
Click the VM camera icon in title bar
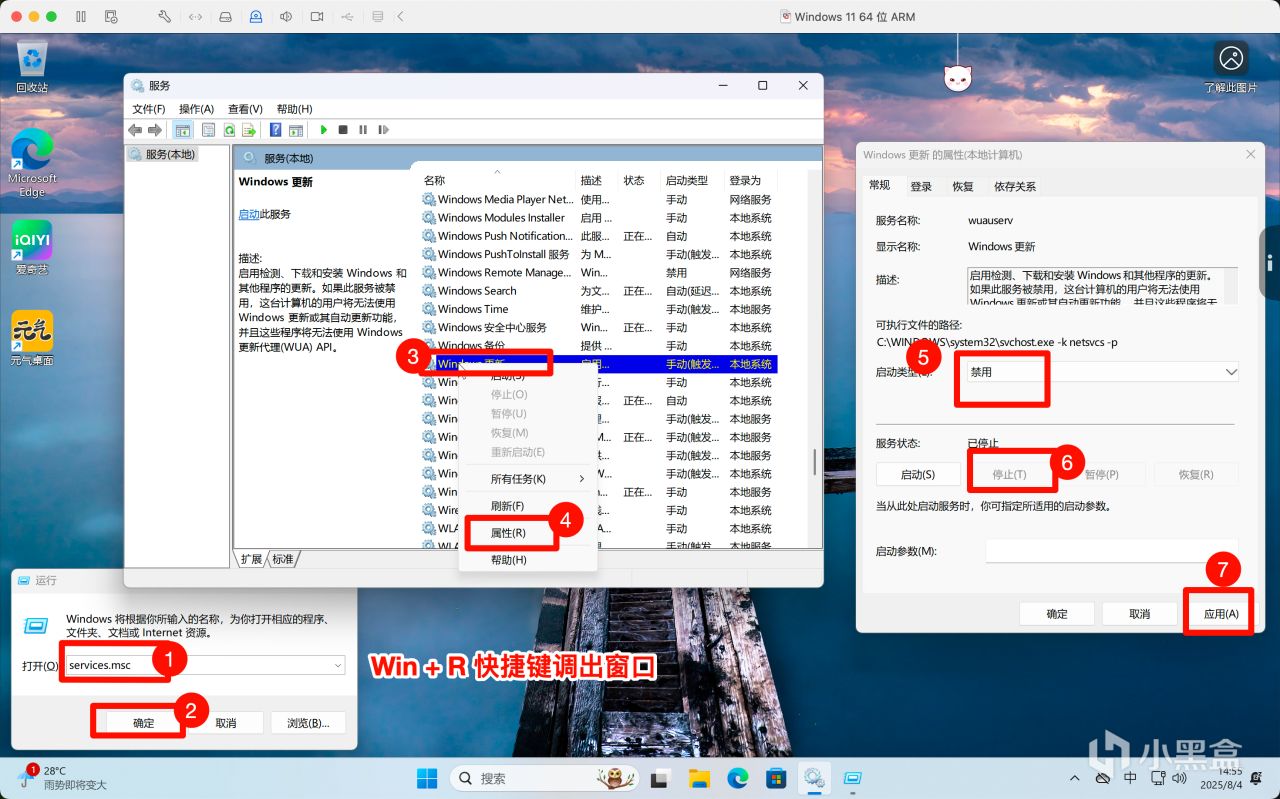pyautogui.click(x=317, y=17)
